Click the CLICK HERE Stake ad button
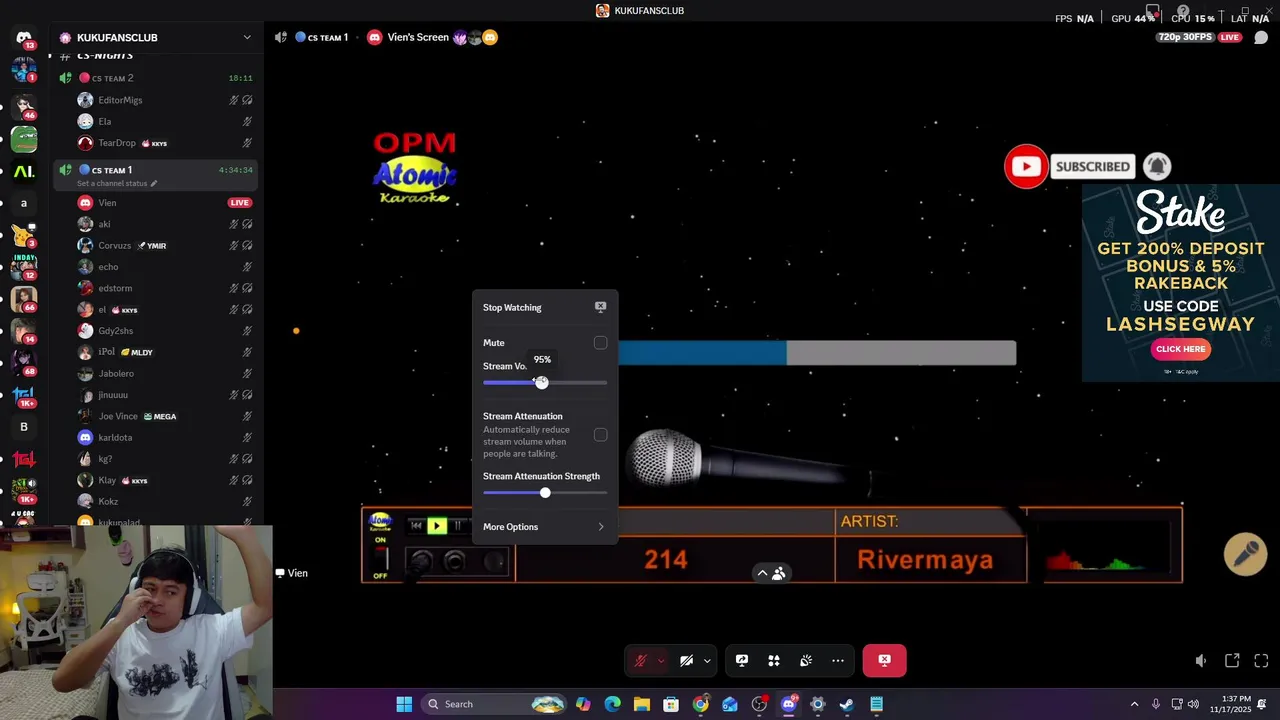 coord(1180,349)
